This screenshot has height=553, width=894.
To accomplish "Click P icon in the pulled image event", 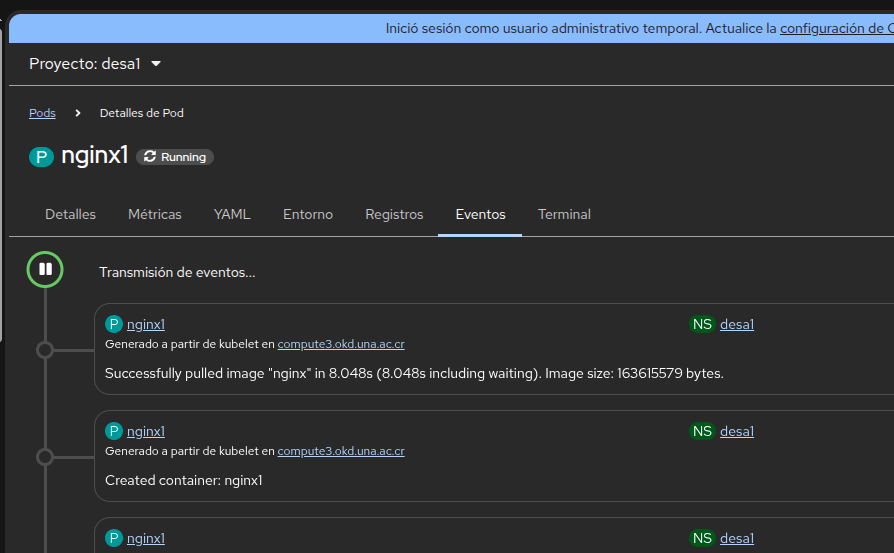I will [114, 324].
